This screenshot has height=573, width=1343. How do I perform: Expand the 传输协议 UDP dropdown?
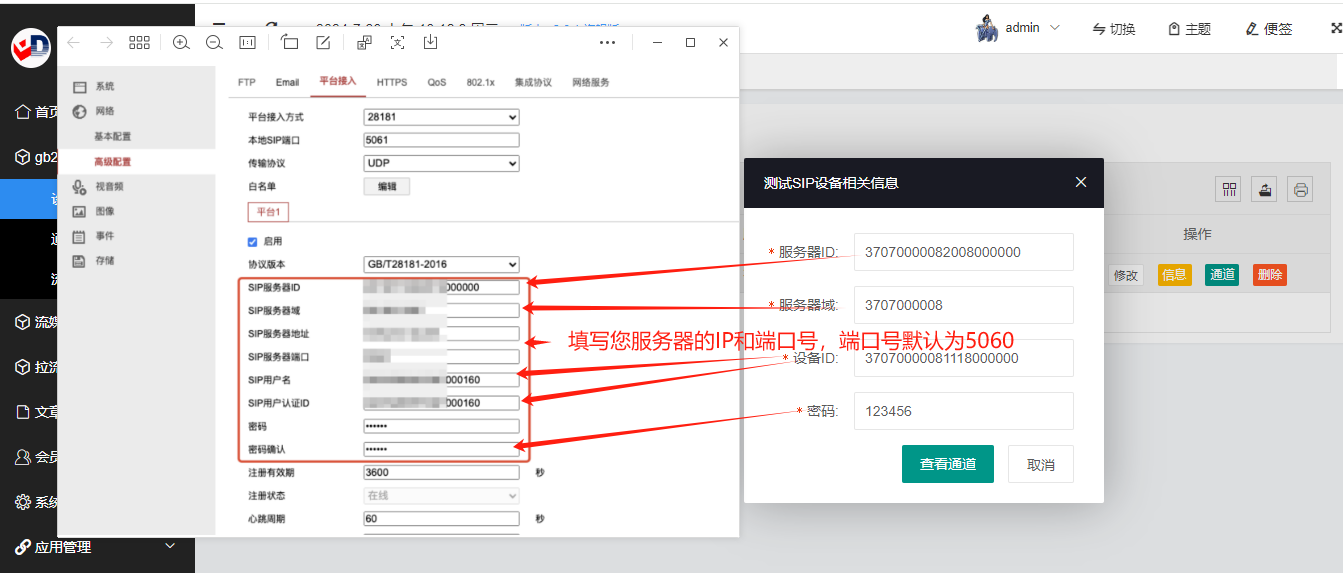click(441, 163)
